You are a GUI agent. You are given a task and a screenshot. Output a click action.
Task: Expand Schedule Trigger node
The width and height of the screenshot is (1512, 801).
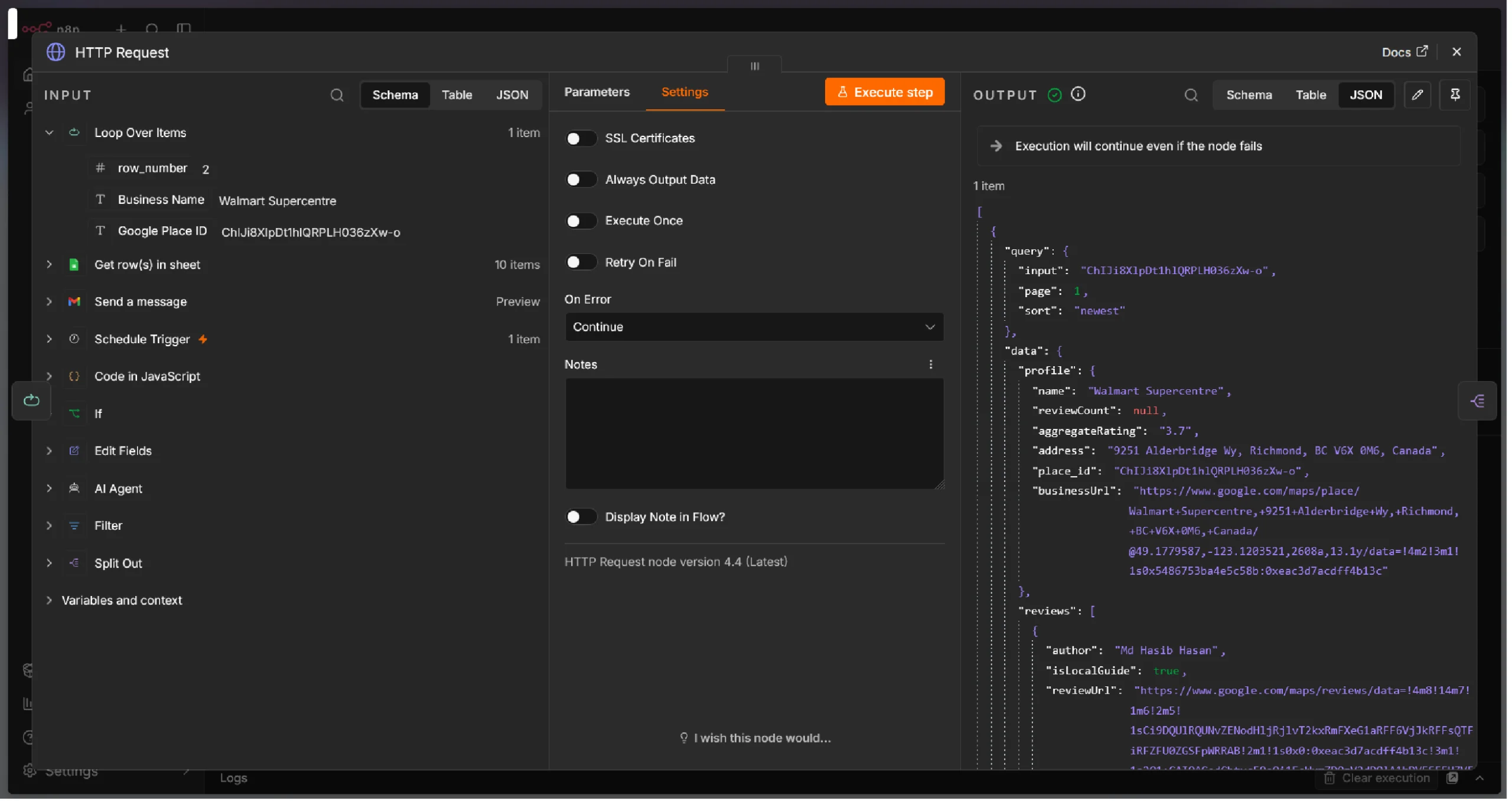coord(49,339)
